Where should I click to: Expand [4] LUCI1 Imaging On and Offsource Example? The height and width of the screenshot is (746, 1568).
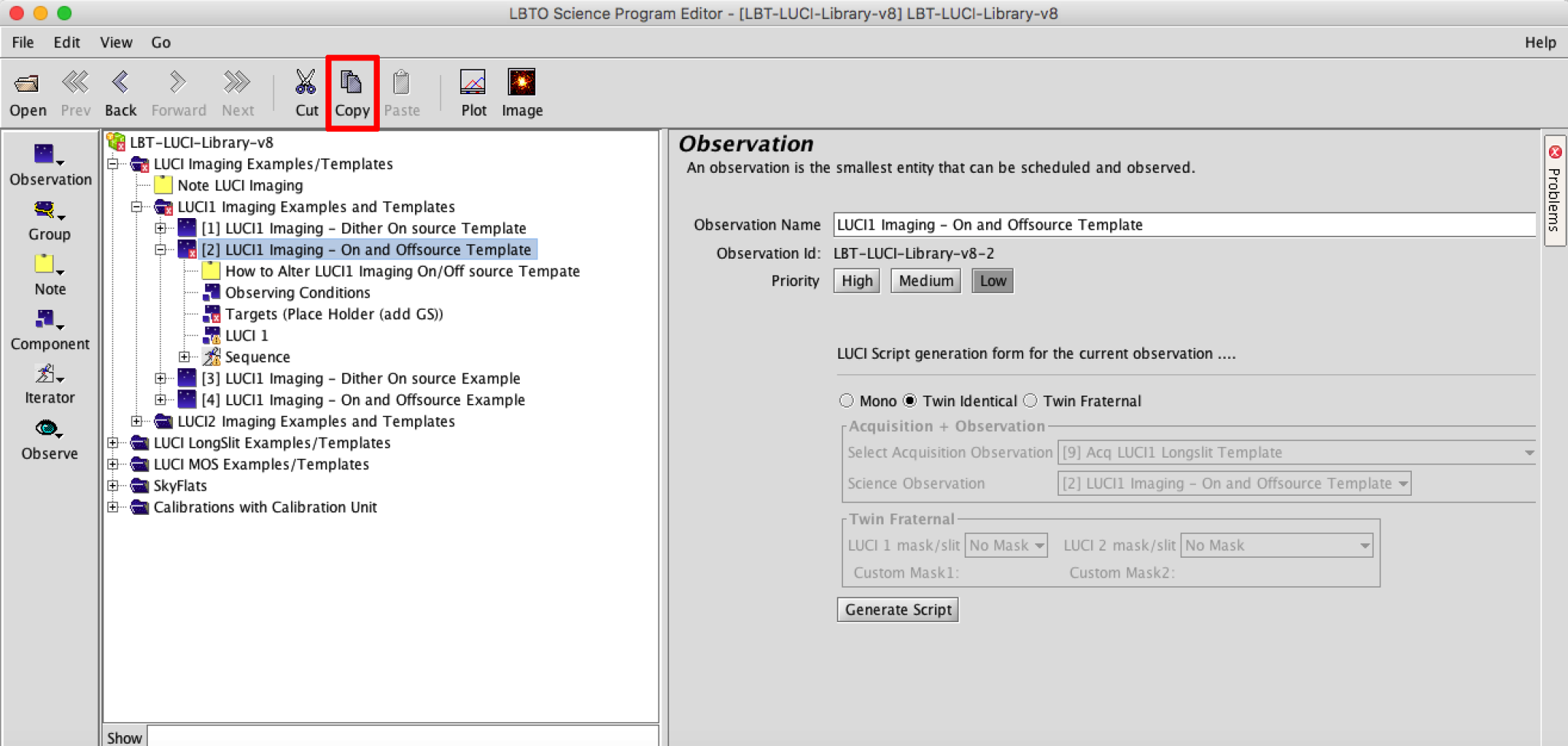(161, 399)
